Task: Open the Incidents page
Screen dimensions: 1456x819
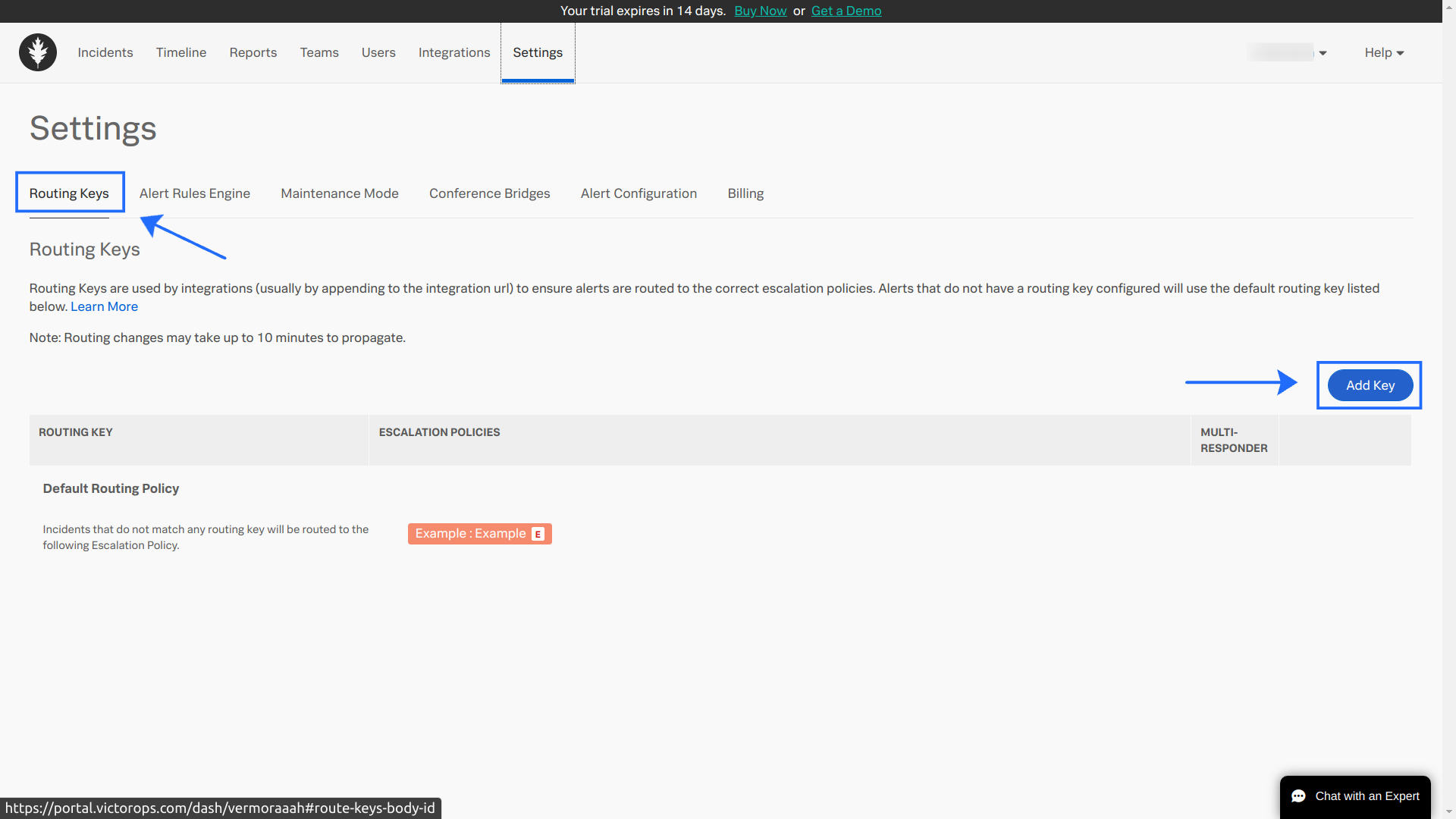Action: [x=105, y=52]
